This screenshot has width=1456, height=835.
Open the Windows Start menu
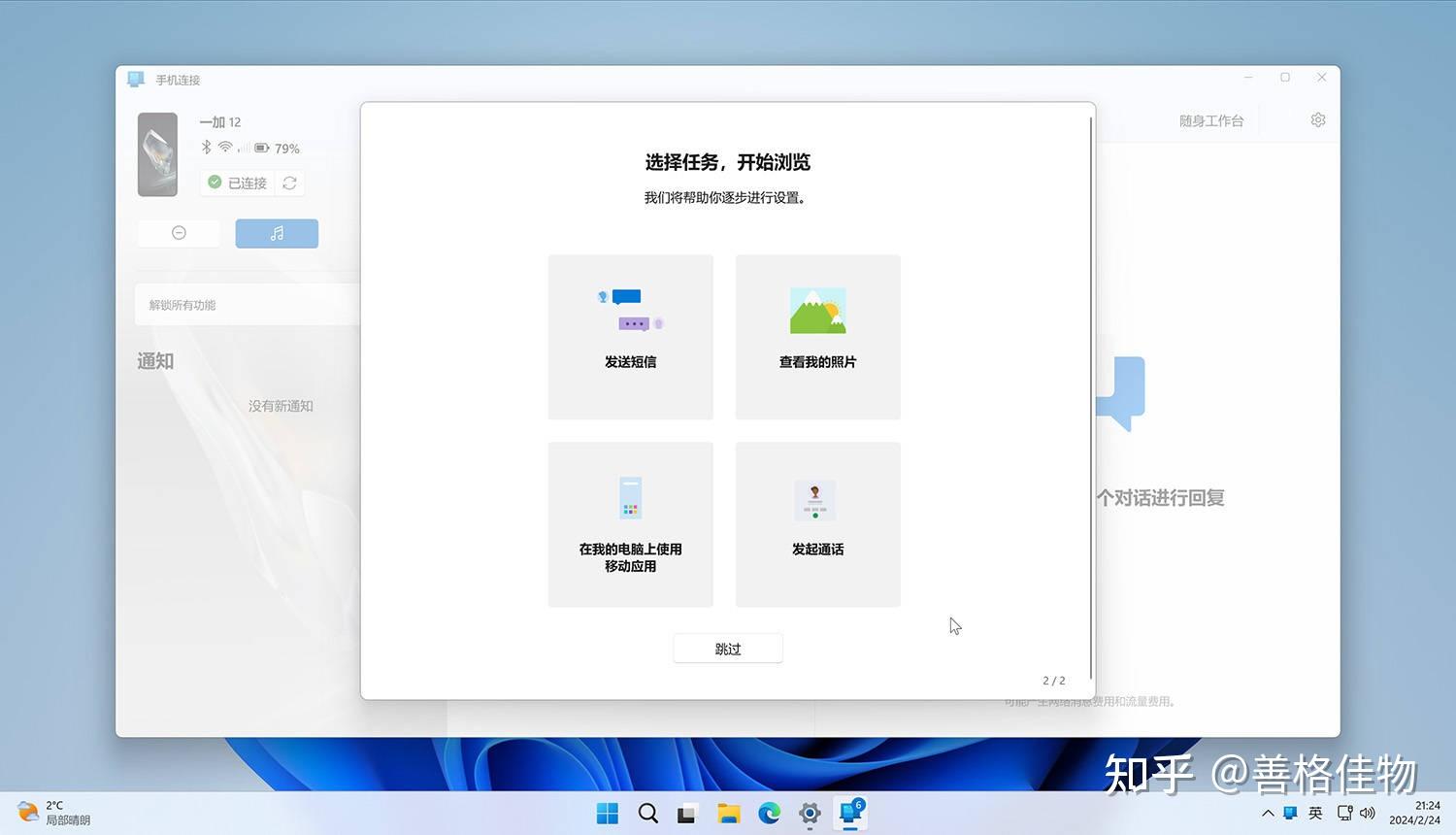[608, 814]
